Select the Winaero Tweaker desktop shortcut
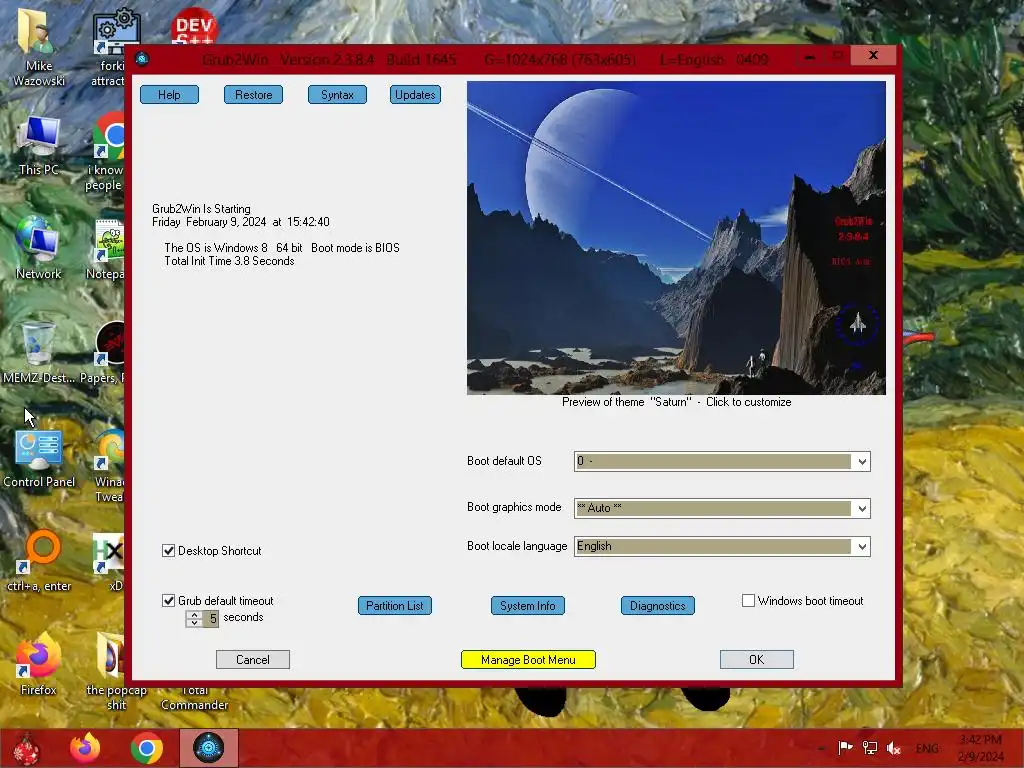The image size is (1024, 768). click(x=109, y=466)
